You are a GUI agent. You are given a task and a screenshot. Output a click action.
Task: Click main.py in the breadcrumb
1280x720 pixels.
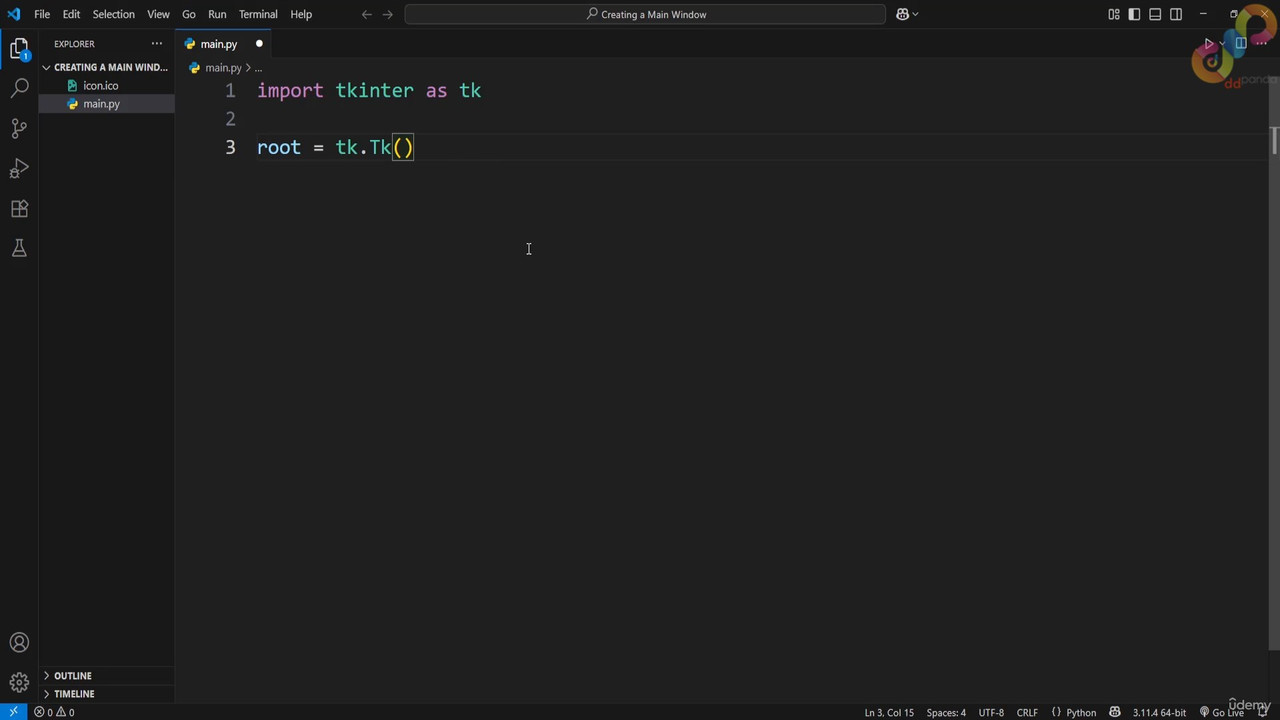222,68
